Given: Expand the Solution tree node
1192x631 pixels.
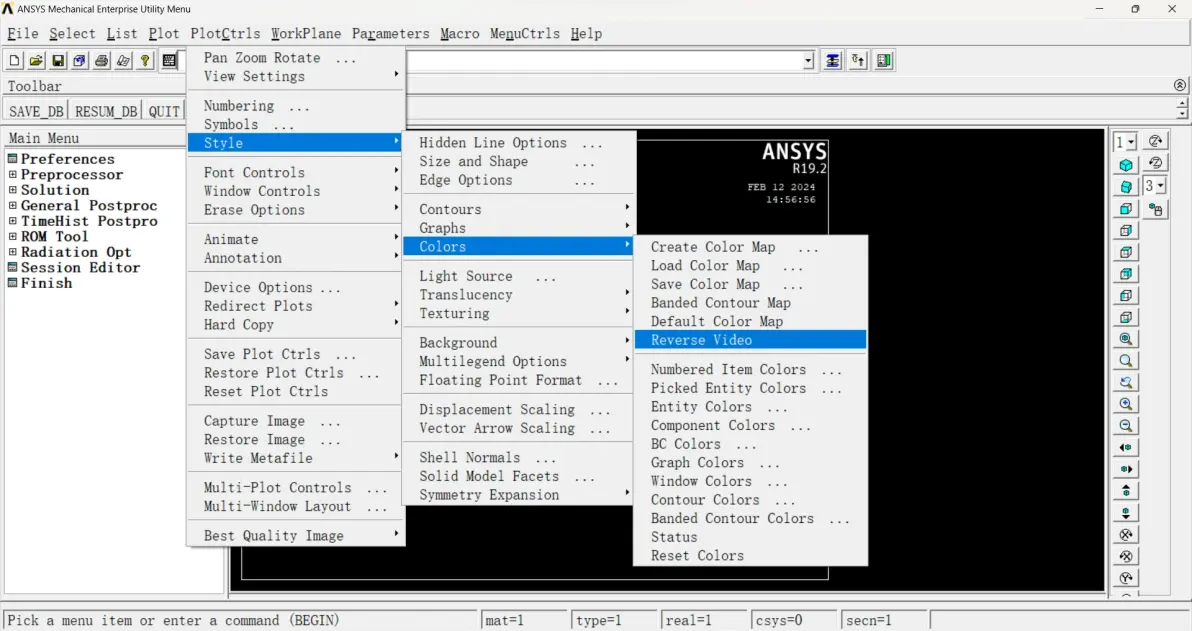Looking at the screenshot, I should tap(12, 190).
